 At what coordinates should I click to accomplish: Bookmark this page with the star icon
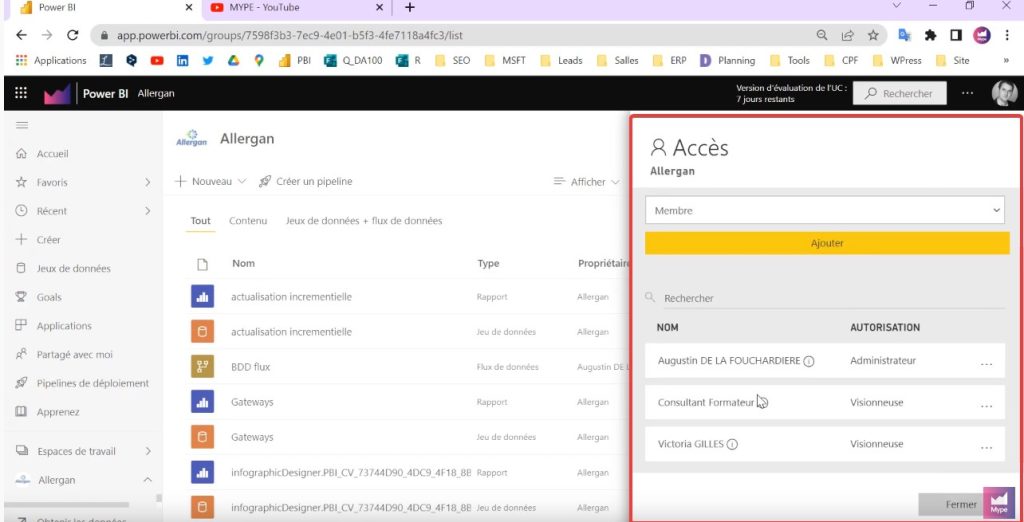873,35
